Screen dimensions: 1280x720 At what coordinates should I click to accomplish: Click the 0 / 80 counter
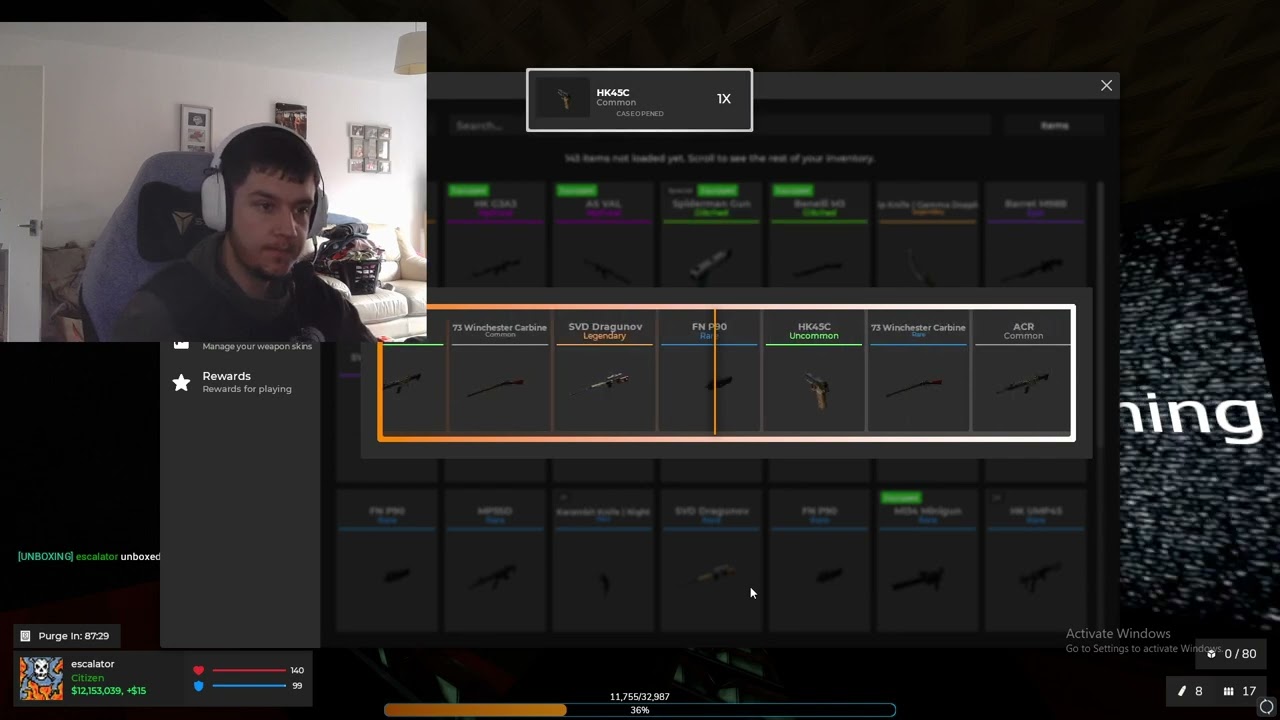pos(1240,654)
